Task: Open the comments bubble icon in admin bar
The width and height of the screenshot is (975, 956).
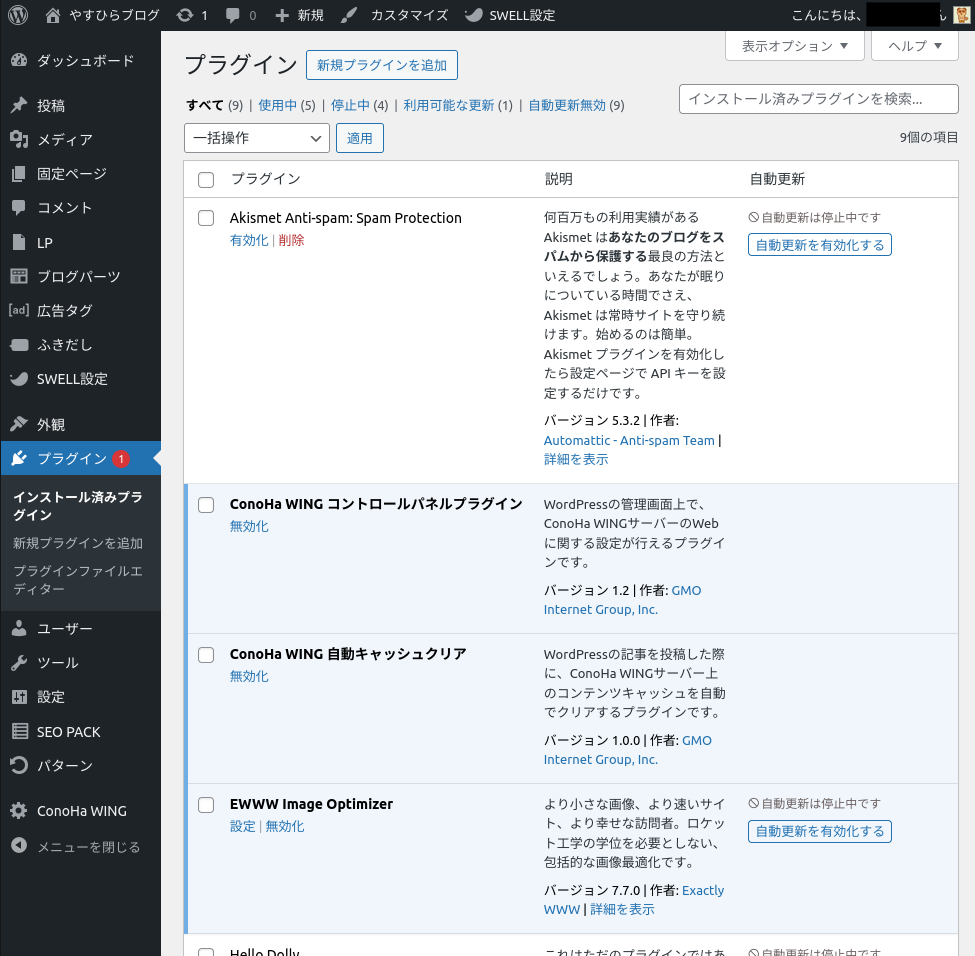Action: 233,15
